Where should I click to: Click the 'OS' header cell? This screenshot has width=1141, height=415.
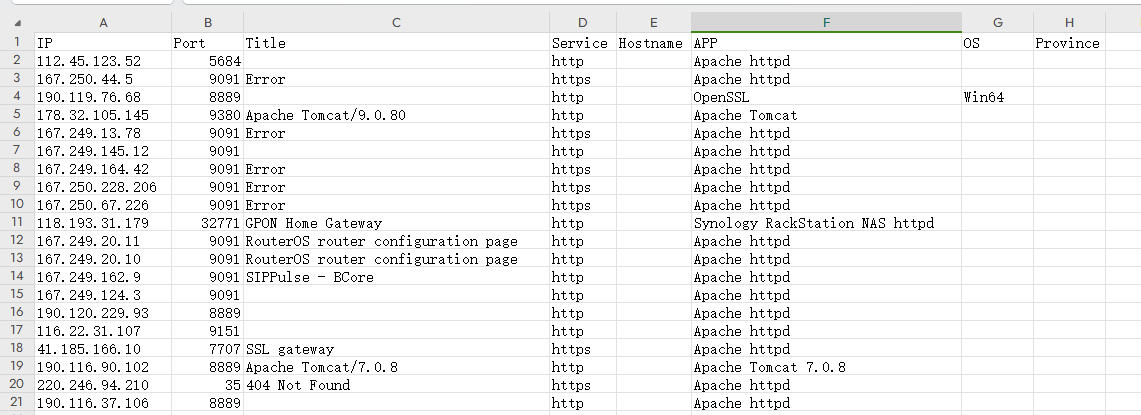[997, 43]
